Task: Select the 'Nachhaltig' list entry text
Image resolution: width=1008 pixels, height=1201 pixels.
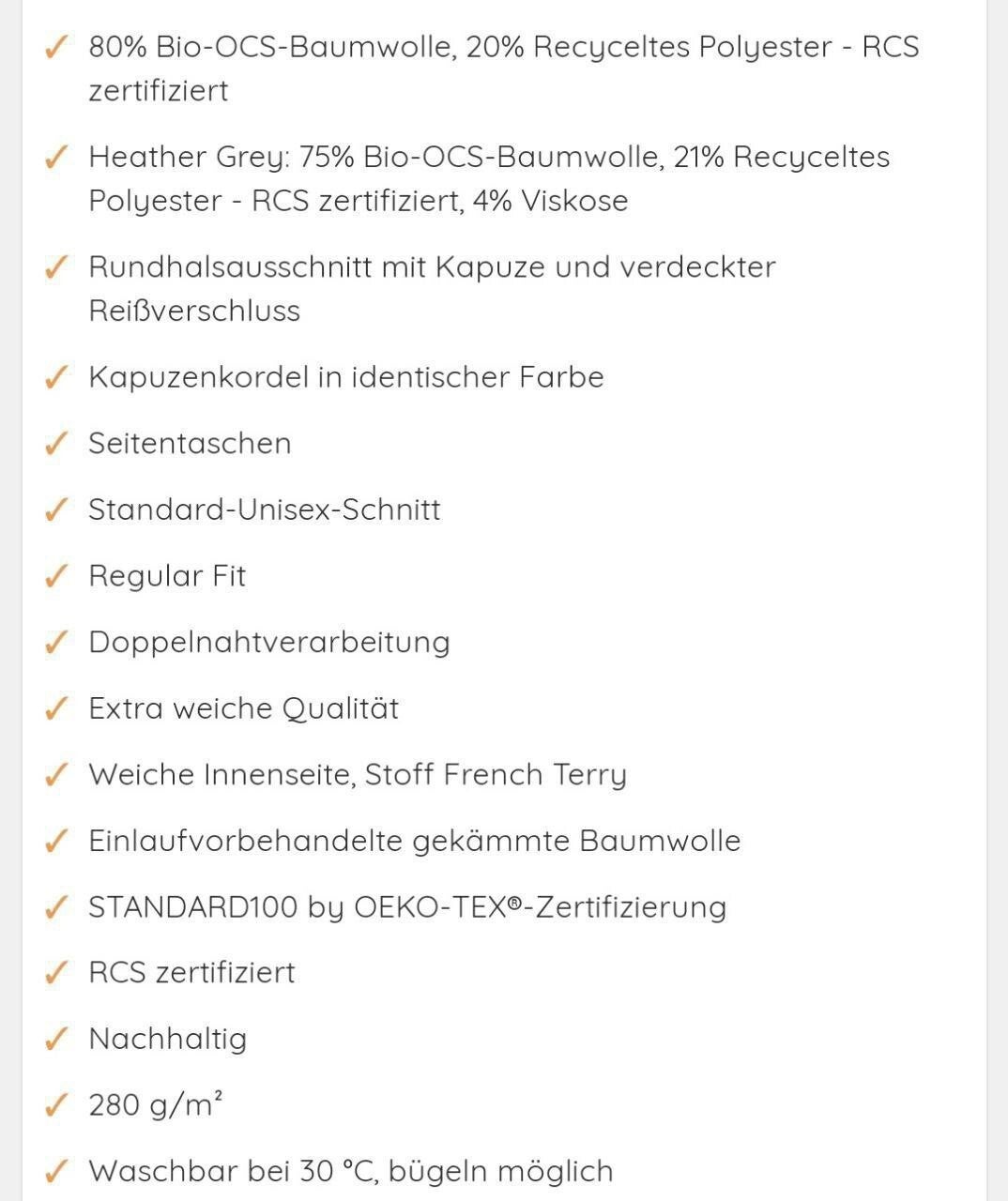Action: pos(167,1039)
